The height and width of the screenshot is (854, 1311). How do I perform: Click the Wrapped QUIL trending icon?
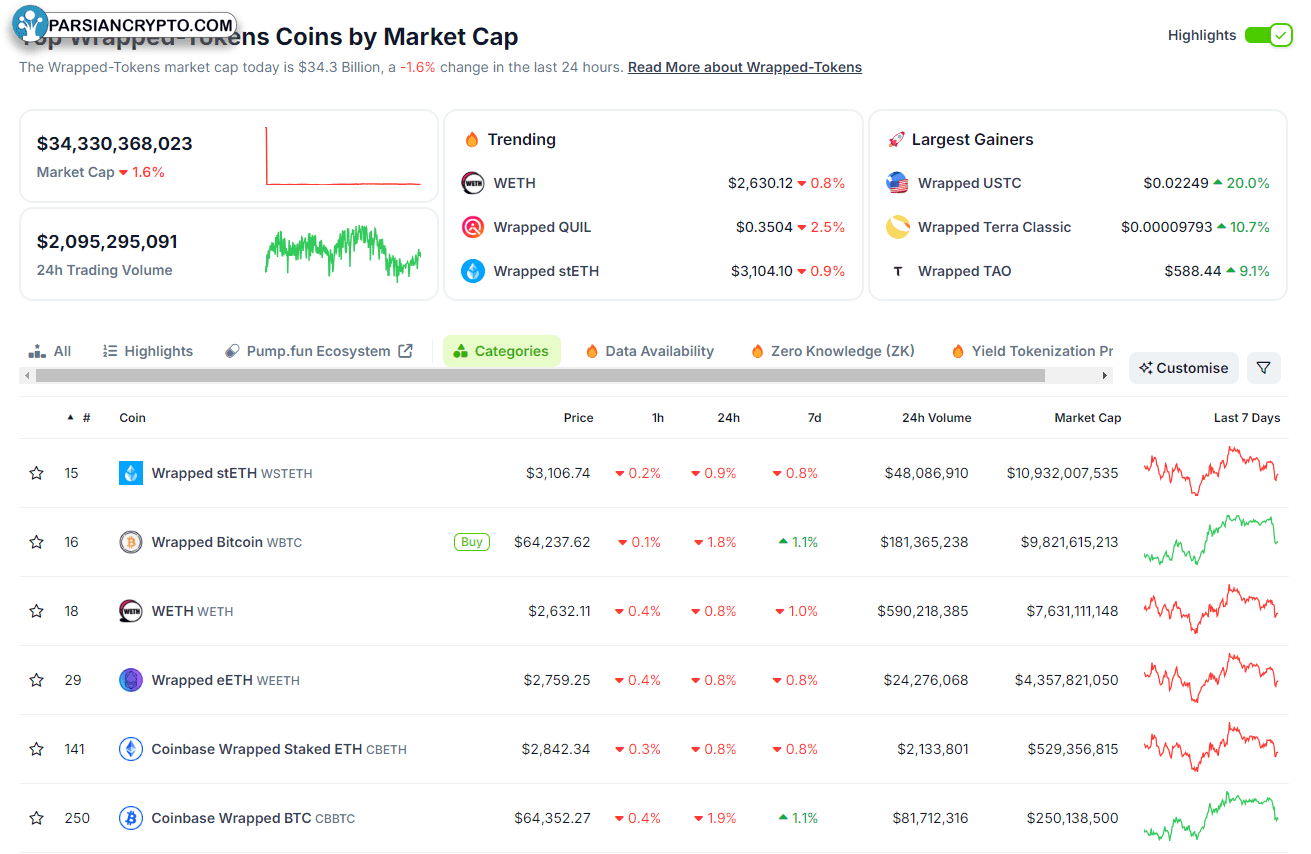(x=473, y=227)
